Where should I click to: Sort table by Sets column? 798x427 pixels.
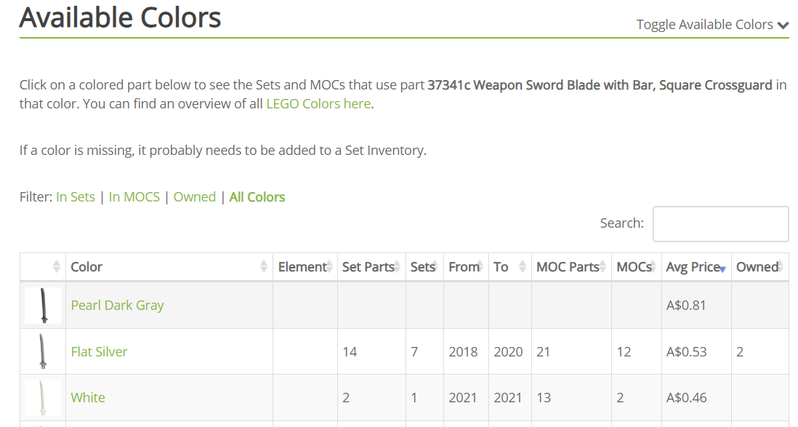423,267
